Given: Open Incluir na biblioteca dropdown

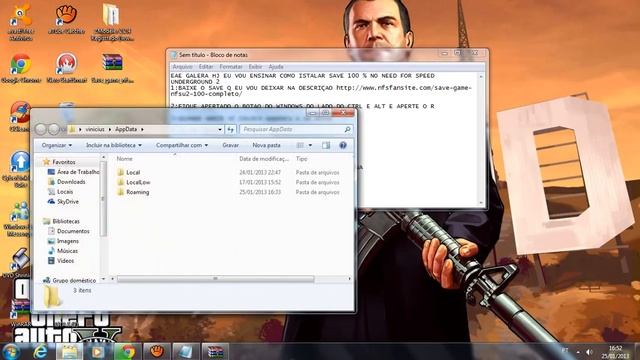Looking at the screenshot, I should (114, 145).
